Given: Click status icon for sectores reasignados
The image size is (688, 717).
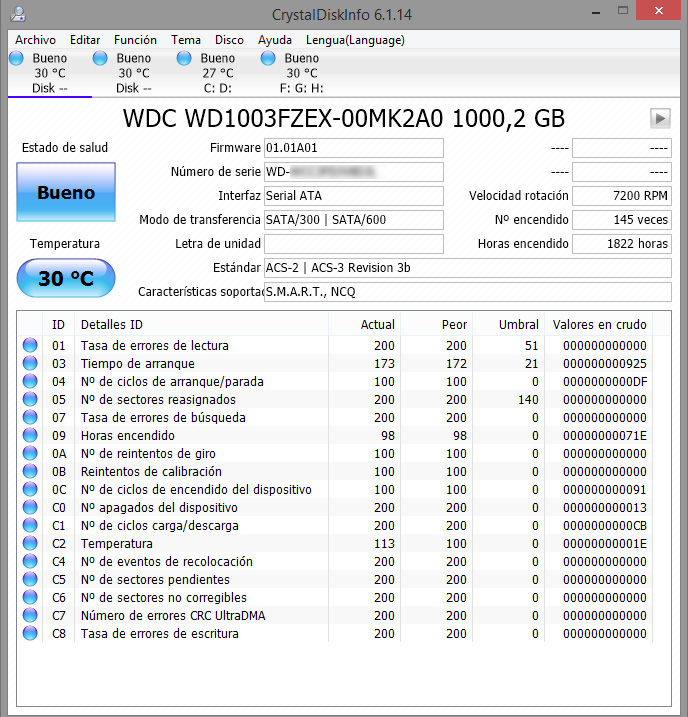Looking at the screenshot, I should click(30, 399).
